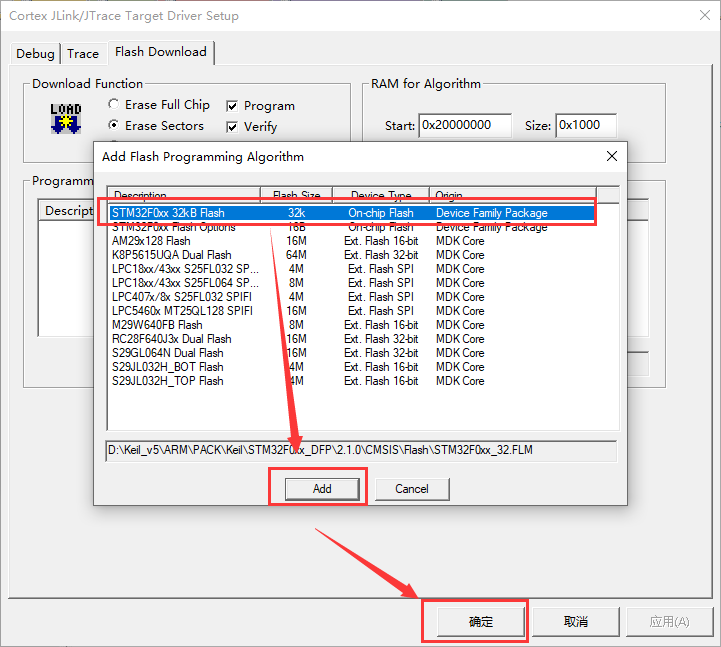The width and height of the screenshot is (721, 647).
Task: Select S29JL032H_TOP Flash algorithm
Action: [352, 381]
